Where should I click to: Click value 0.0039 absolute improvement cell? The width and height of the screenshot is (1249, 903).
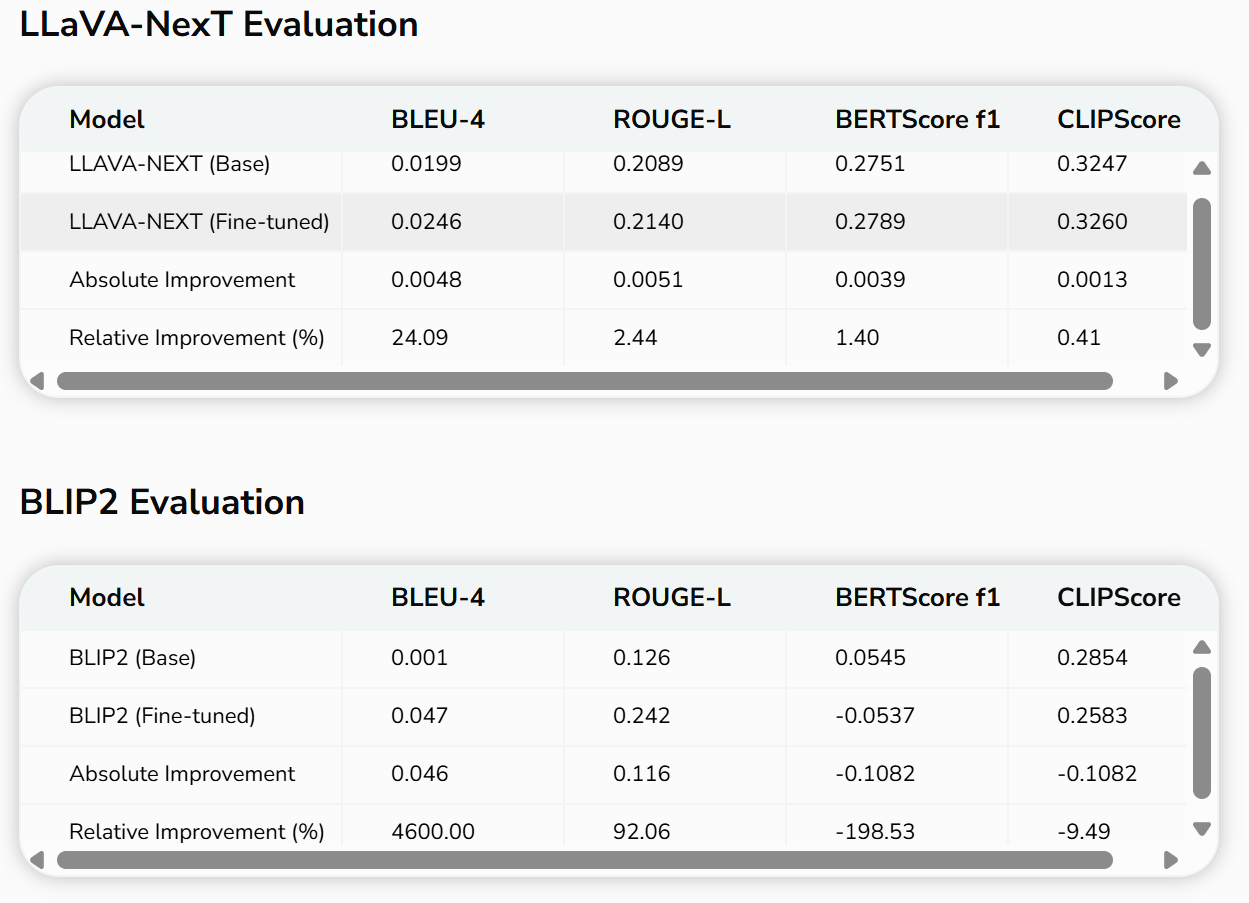(870, 280)
